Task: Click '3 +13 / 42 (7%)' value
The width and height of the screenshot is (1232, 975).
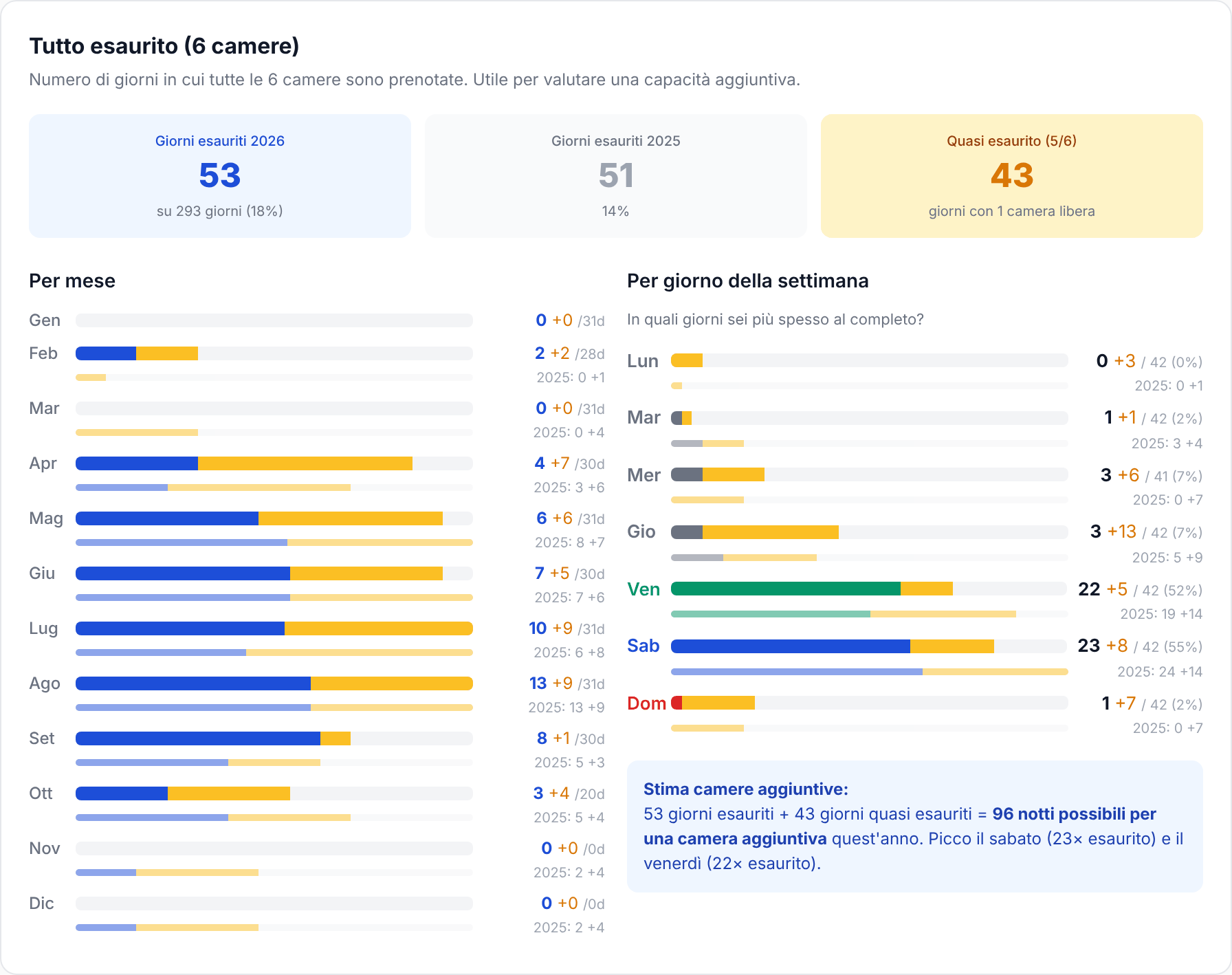Action: (x=1147, y=532)
